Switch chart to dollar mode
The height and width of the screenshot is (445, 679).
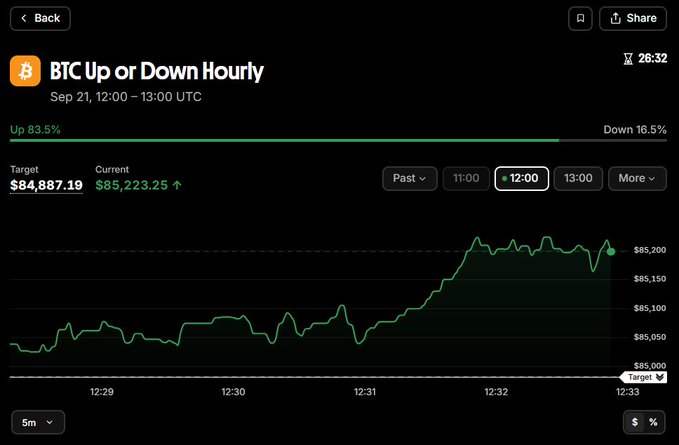634,422
